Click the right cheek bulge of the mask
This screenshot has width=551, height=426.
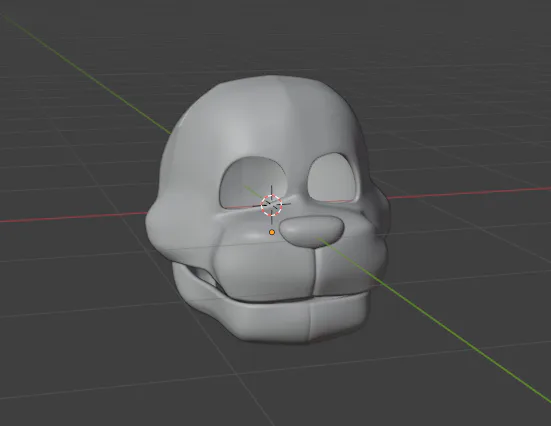376,225
